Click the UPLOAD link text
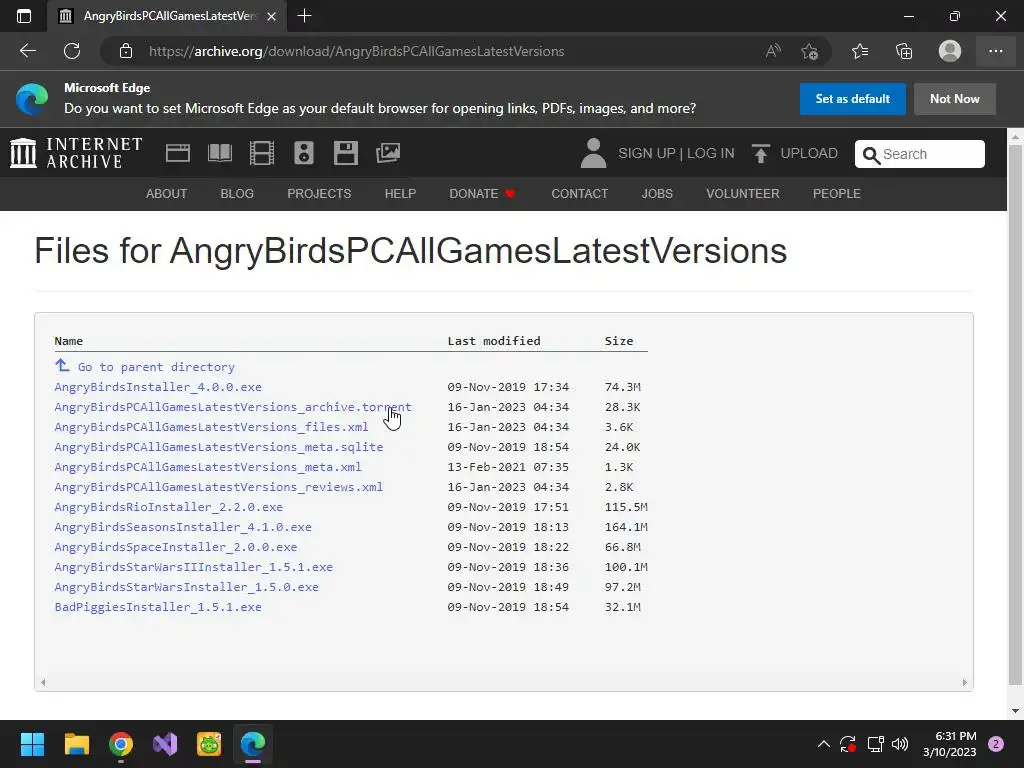Image resolution: width=1024 pixels, height=768 pixels. click(x=809, y=153)
